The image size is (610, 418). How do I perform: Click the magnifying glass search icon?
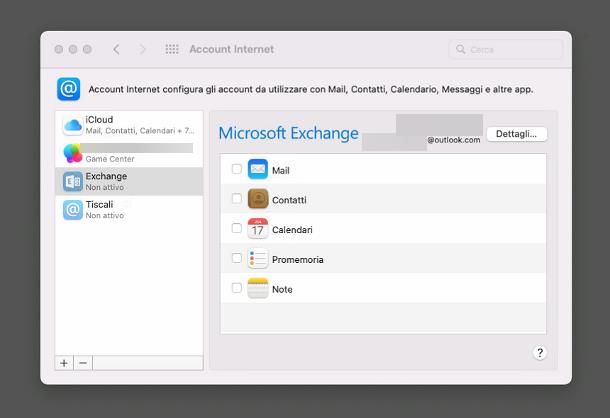pyautogui.click(x=461, y=49)
